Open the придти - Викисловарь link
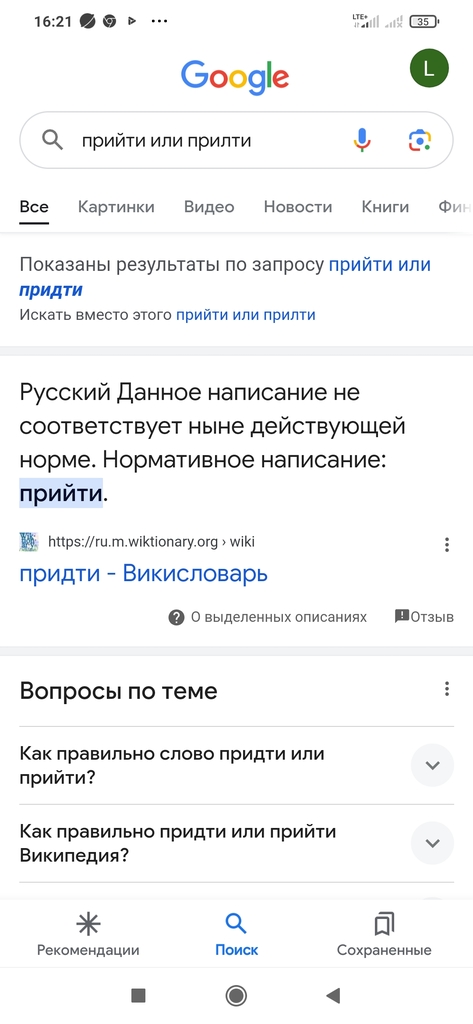Image resolution: width=473 pixels, height=1024 pixels. click(144, 573)
